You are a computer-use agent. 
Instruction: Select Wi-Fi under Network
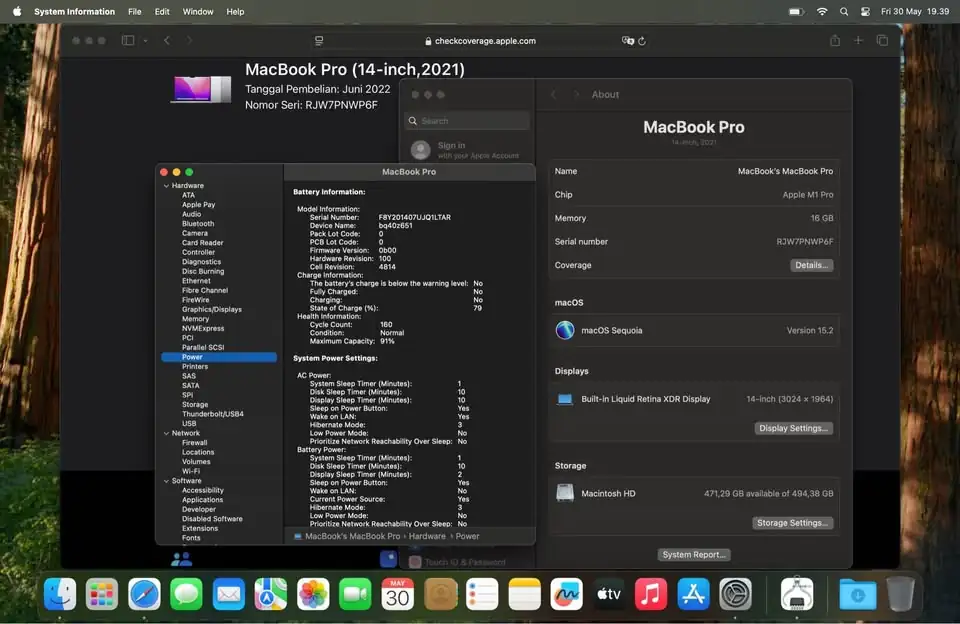[190, 472]
